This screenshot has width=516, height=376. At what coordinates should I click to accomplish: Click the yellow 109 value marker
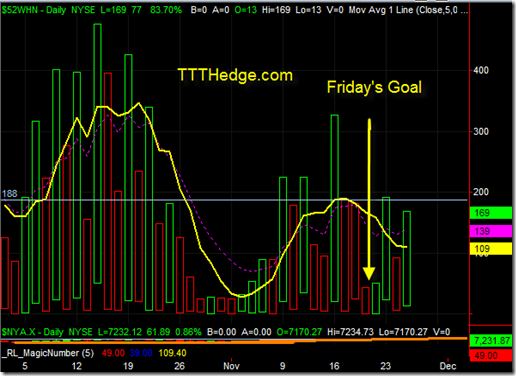coord(491,249)
